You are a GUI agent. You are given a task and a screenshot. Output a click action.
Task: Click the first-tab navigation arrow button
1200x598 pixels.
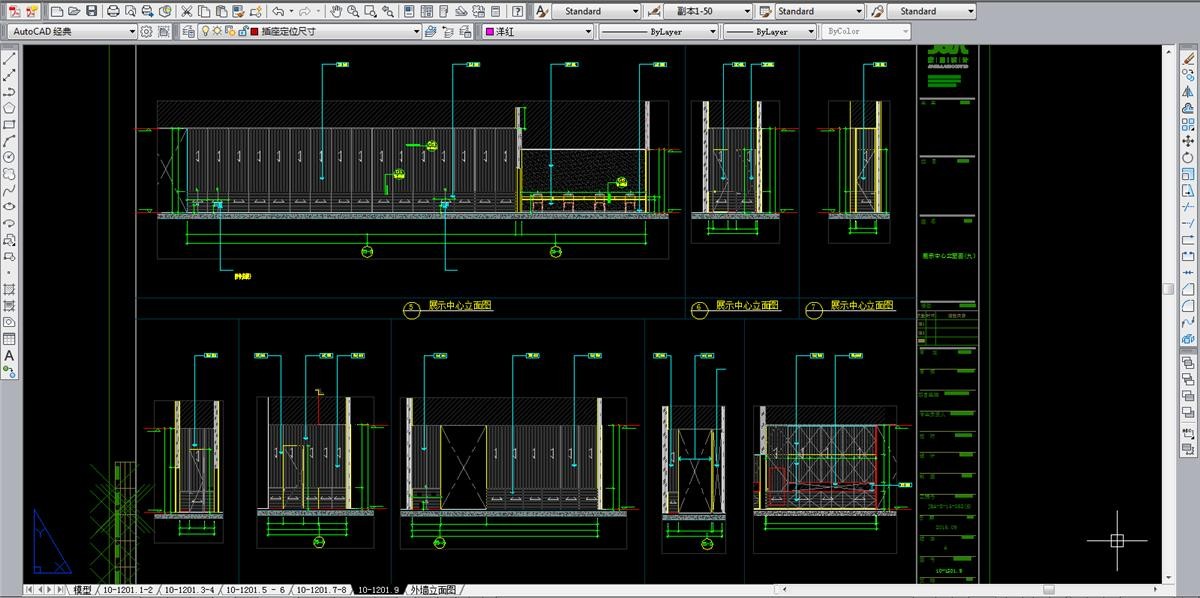pyautogui.click(x=28, y=590)
